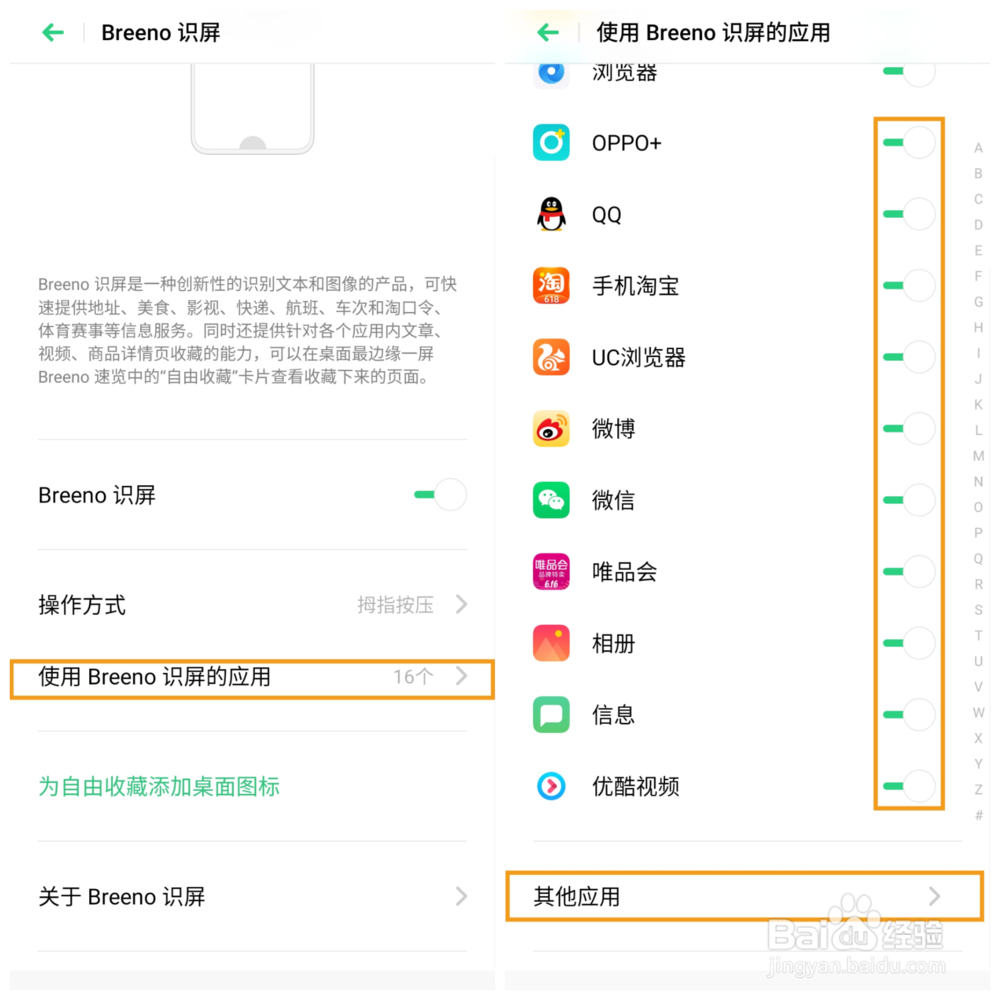The image size is (1000, 1000).
Task: Tap the 微博 app icon
Action: coord(551,429)
